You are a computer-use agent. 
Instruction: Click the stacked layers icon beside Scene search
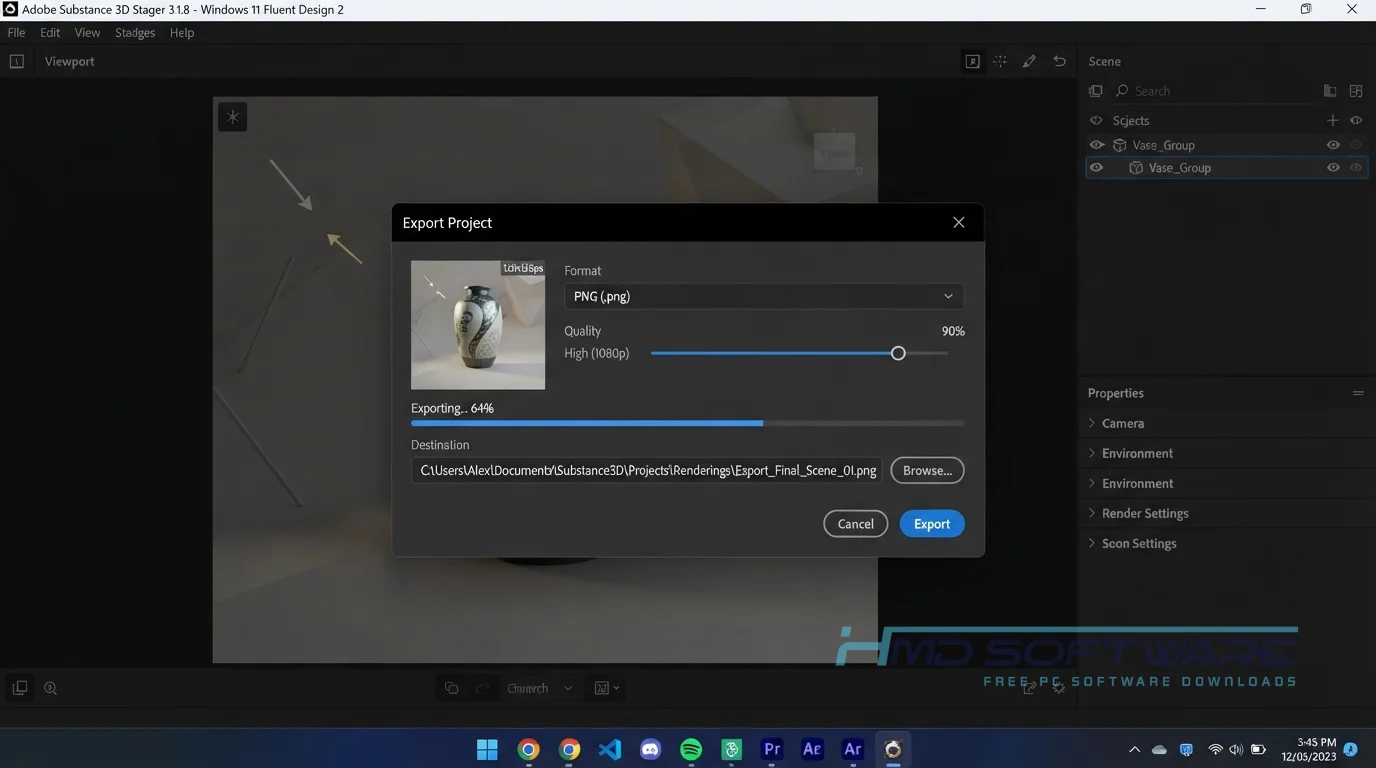(x=1096, y=91)
